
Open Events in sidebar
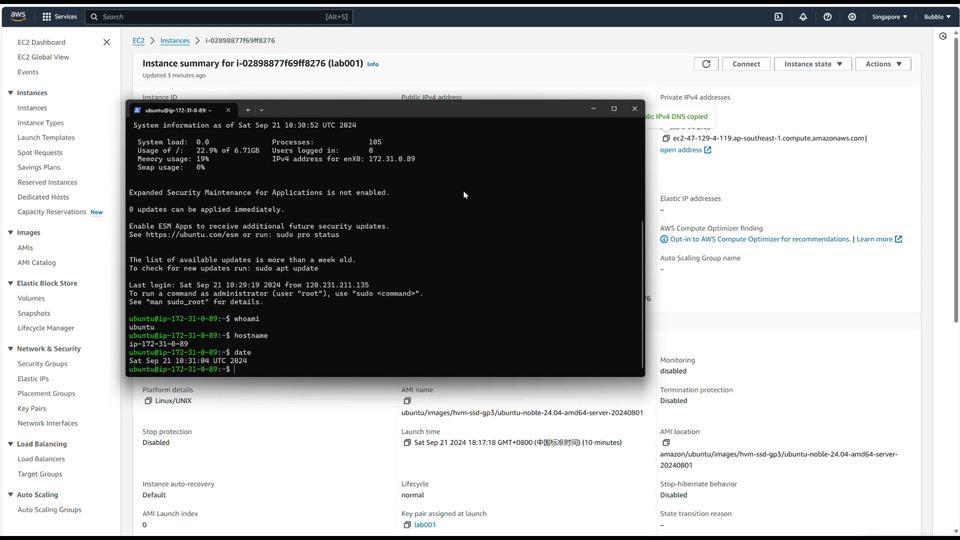(x=28, y=72)
